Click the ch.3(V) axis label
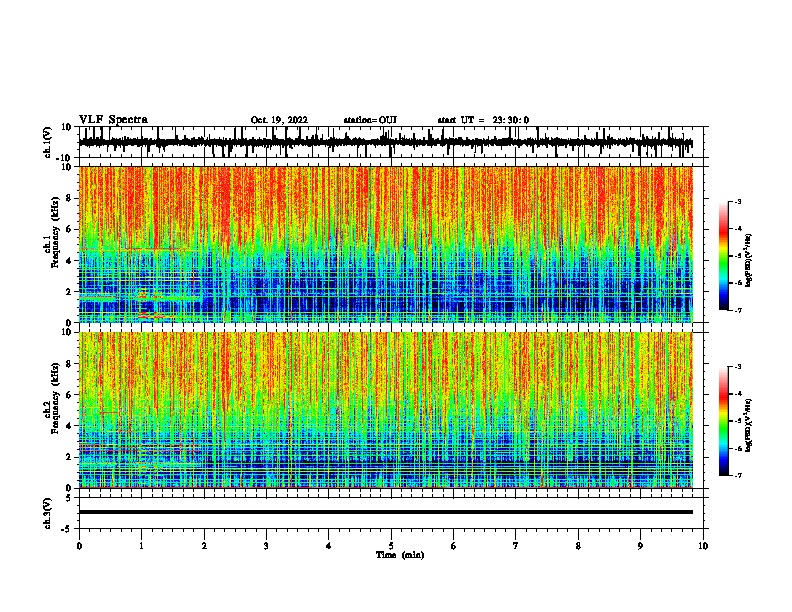 (48, 513)
